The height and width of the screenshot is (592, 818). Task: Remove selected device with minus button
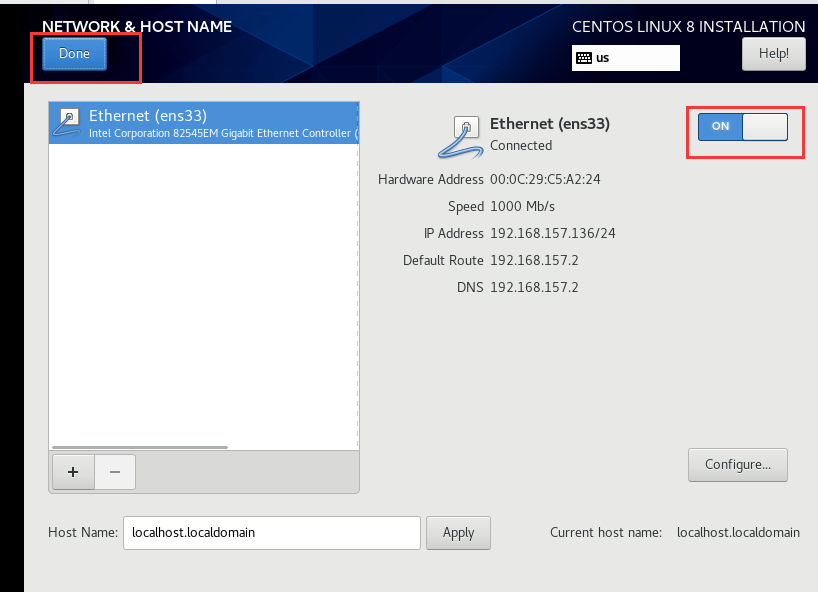[115, 472]
